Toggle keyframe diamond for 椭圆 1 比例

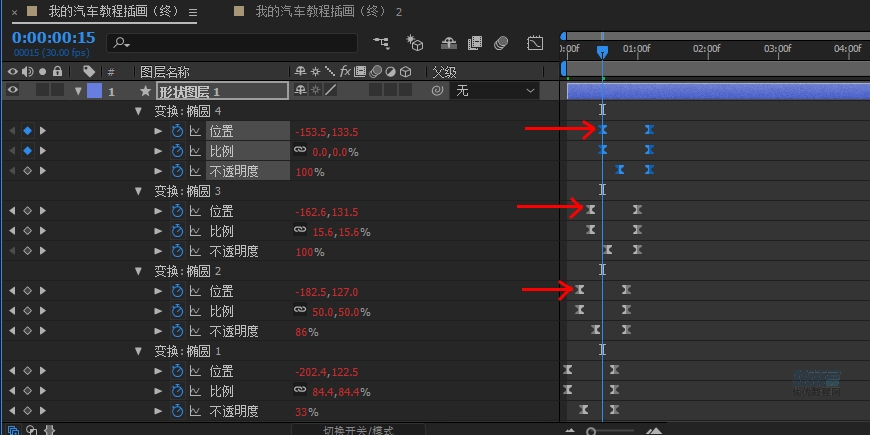(27, 391)
